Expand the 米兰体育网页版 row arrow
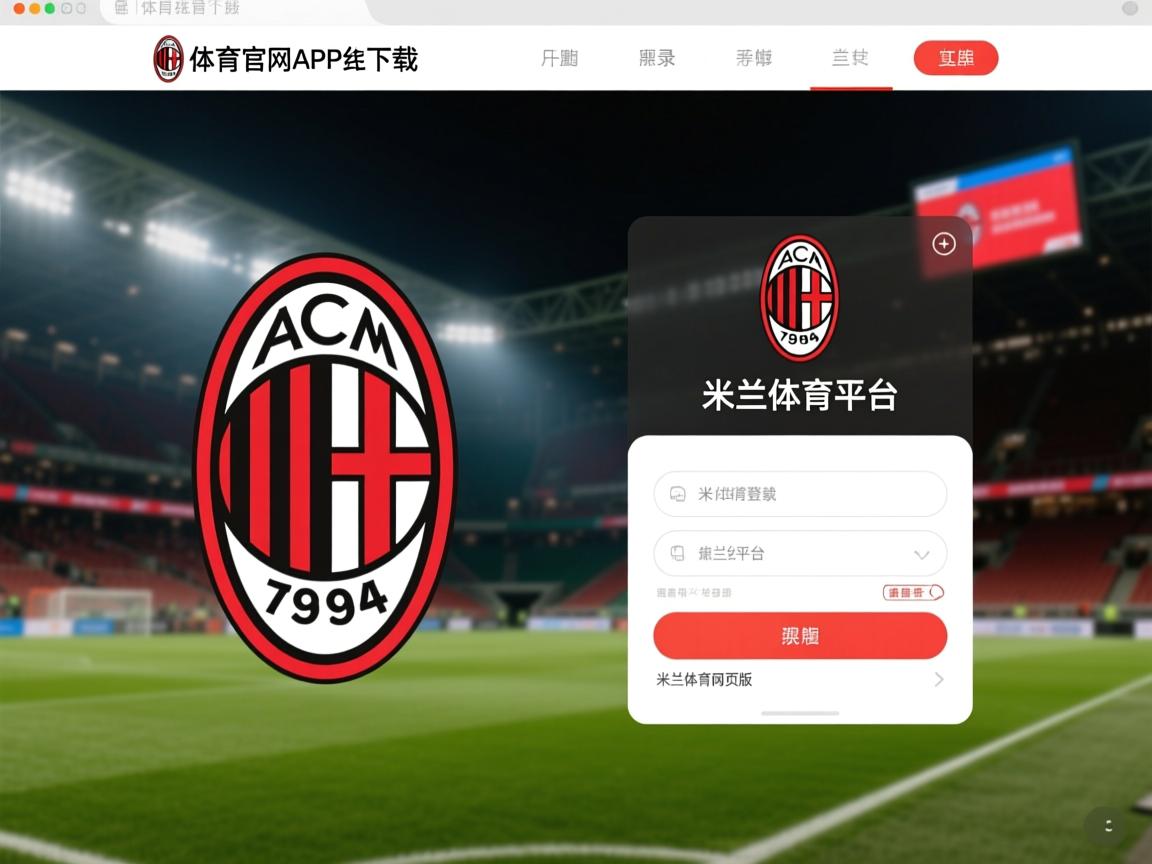This screenshot has height=864, width=1152. tap(939, 680)
